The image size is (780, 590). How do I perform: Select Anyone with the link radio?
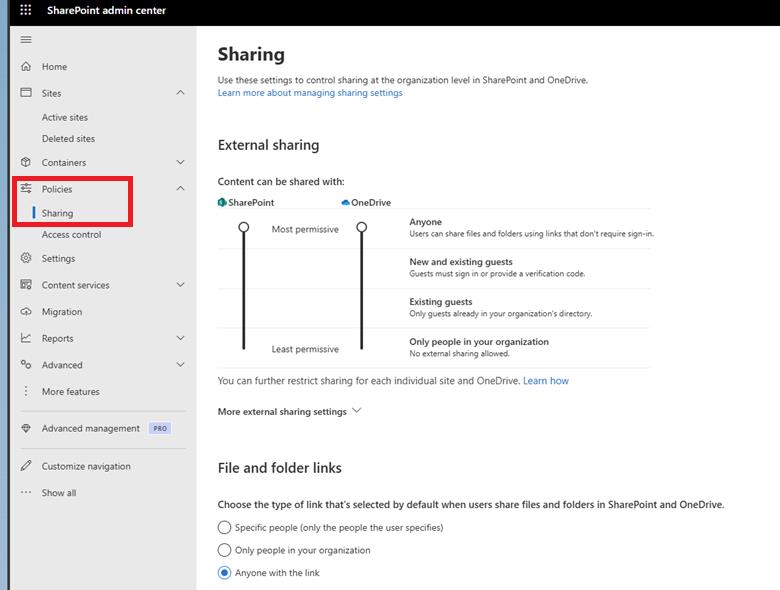tap(225, 573)
